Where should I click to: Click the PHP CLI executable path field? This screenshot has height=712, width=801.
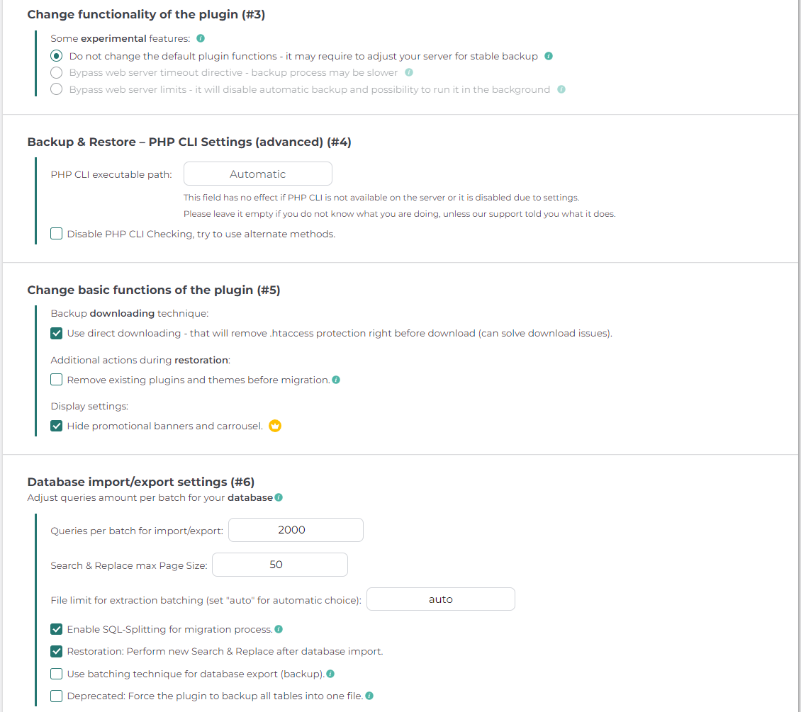(257, 174)
